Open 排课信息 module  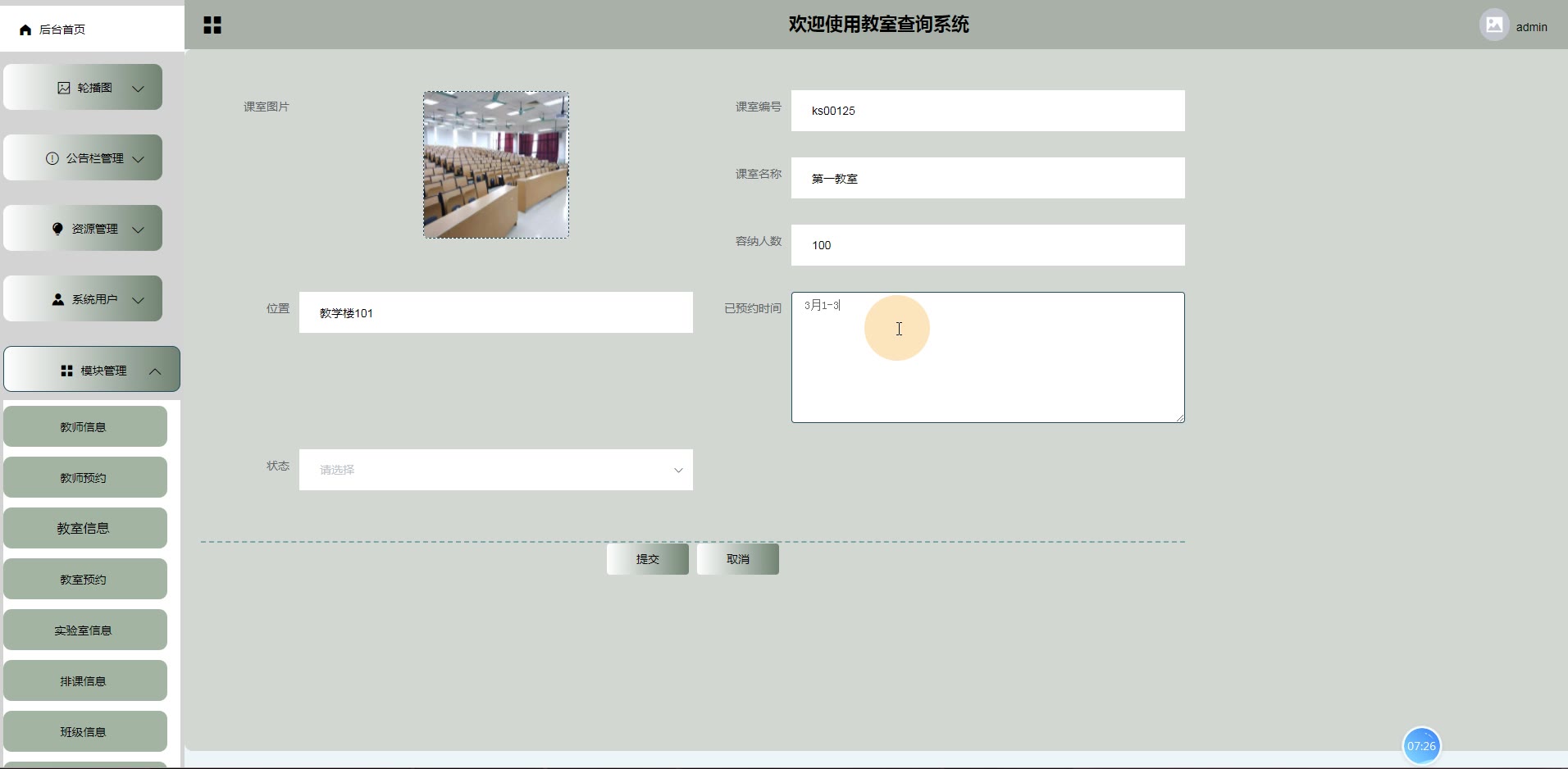coord(85,680)
